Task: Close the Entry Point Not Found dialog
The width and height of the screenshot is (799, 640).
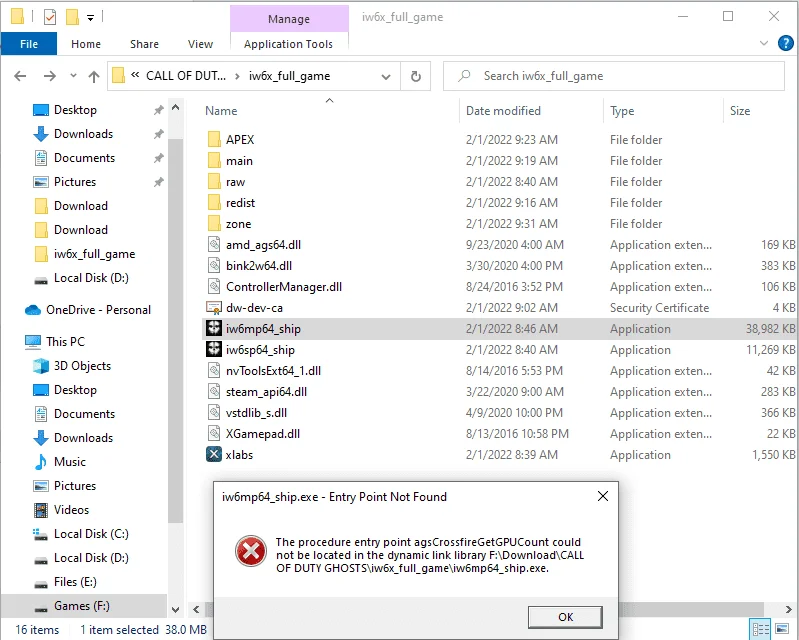Action: (x=602, y=496)
